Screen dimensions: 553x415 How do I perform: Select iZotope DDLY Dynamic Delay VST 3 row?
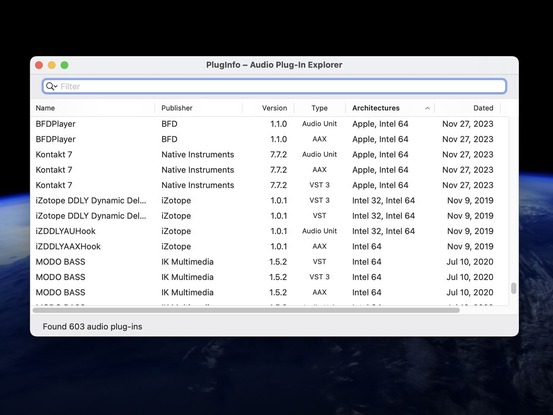click(x=270, y=201)
